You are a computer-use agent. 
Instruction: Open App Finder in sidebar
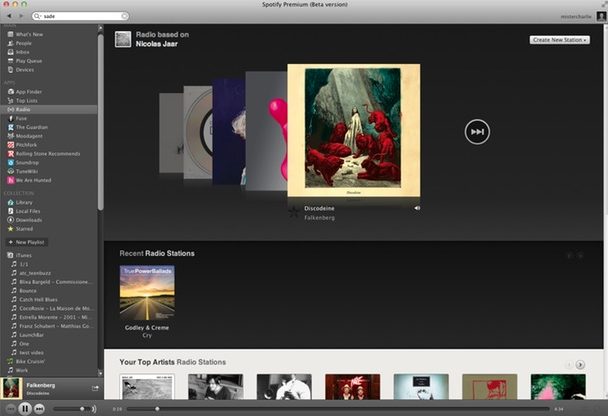click(28, 91)
